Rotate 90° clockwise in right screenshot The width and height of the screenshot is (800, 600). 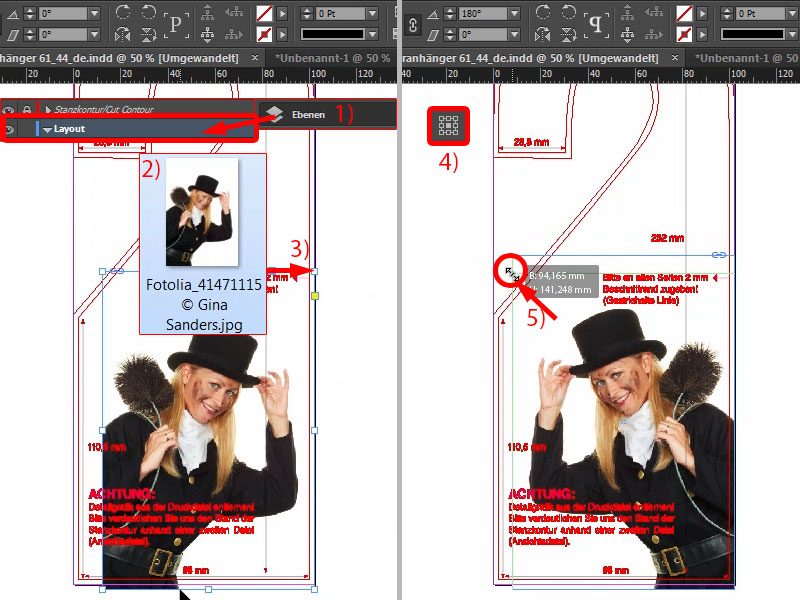coord(543,12)
